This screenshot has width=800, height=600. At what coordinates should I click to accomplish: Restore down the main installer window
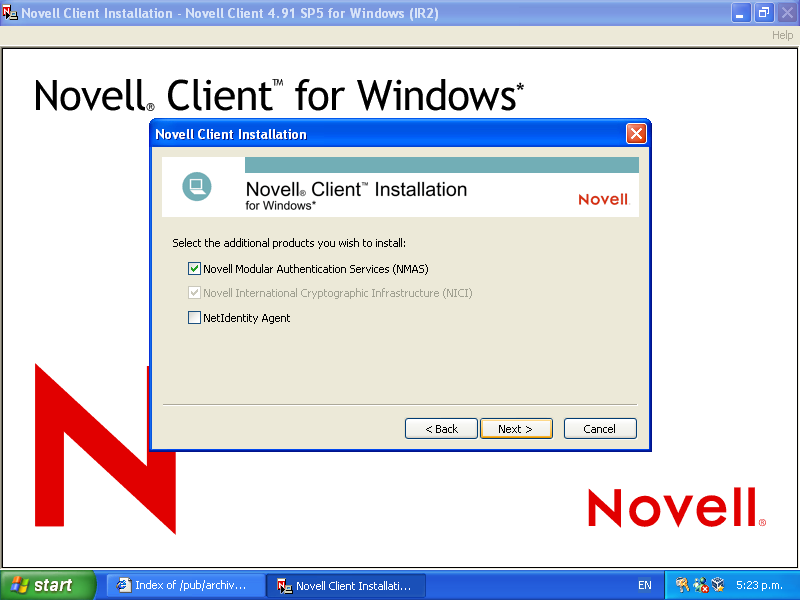764,13
